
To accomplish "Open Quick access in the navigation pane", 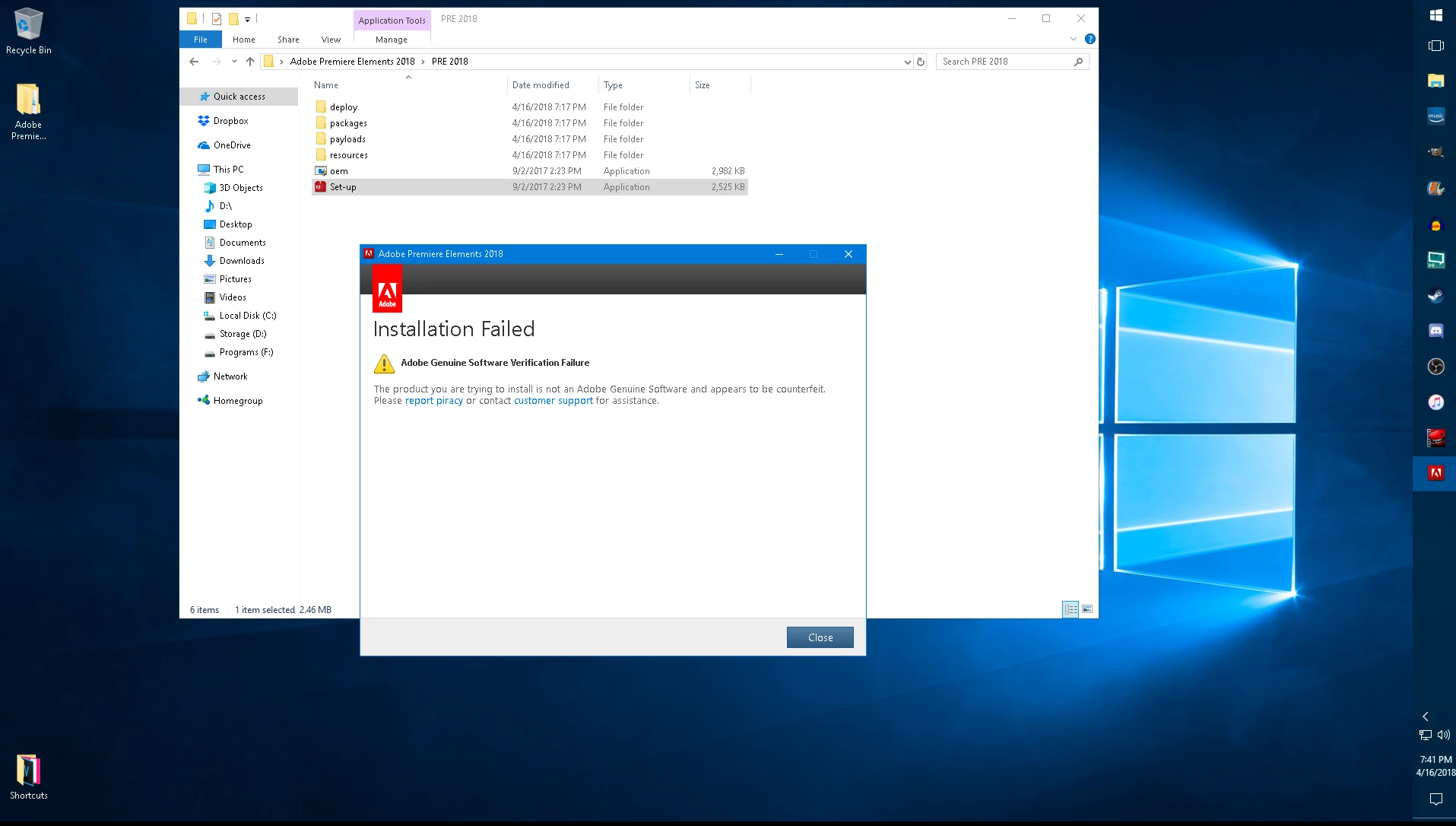I will [239, 97].
